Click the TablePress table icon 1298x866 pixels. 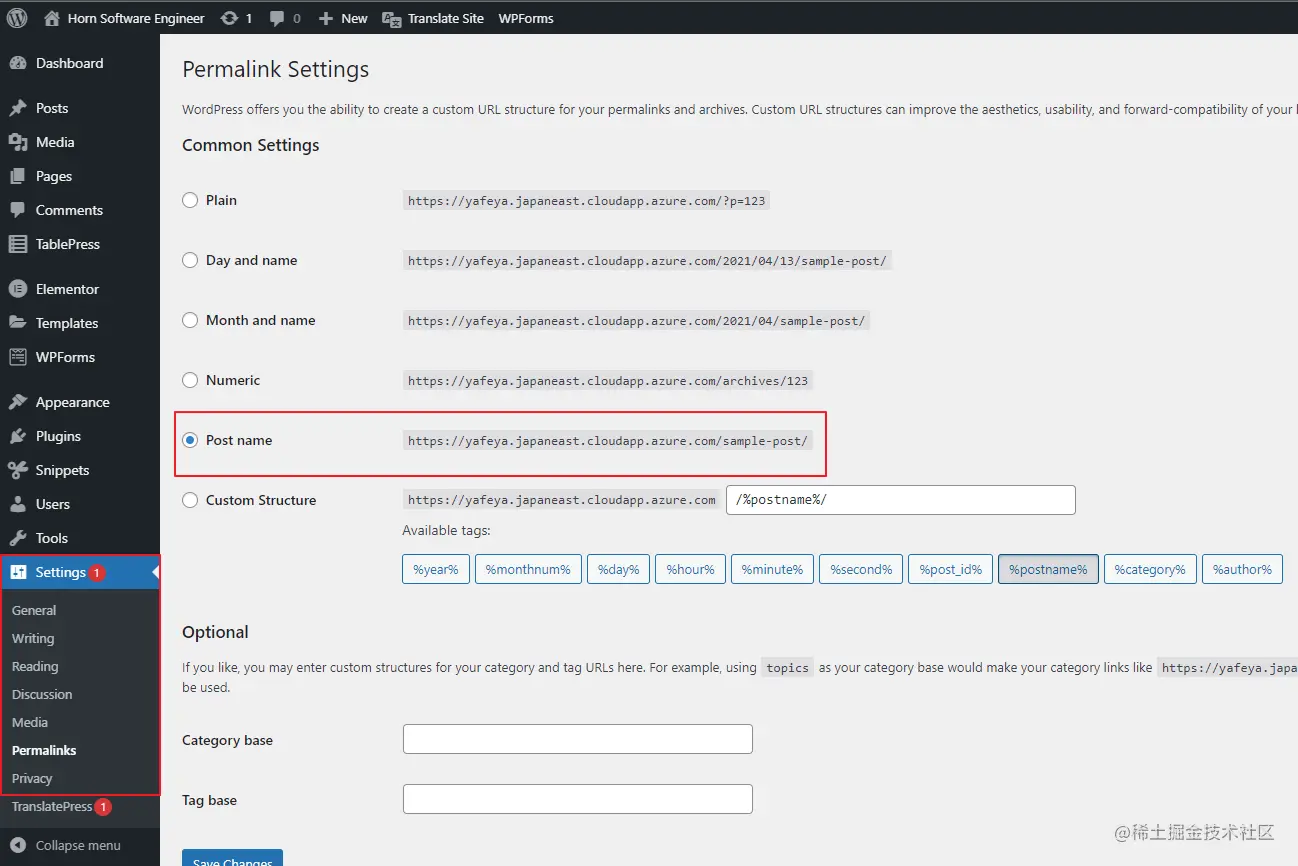[x=18, y=244]
